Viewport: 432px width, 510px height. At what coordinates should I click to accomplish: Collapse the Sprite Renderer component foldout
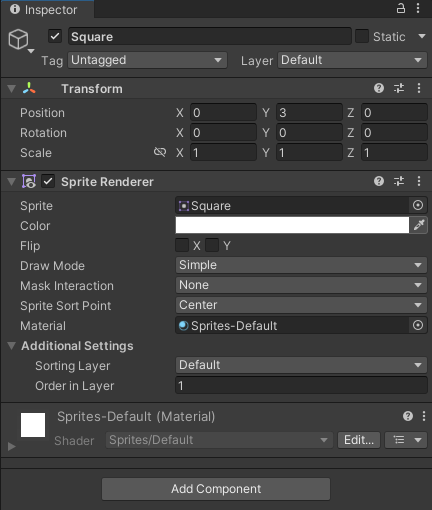[11, 182]
